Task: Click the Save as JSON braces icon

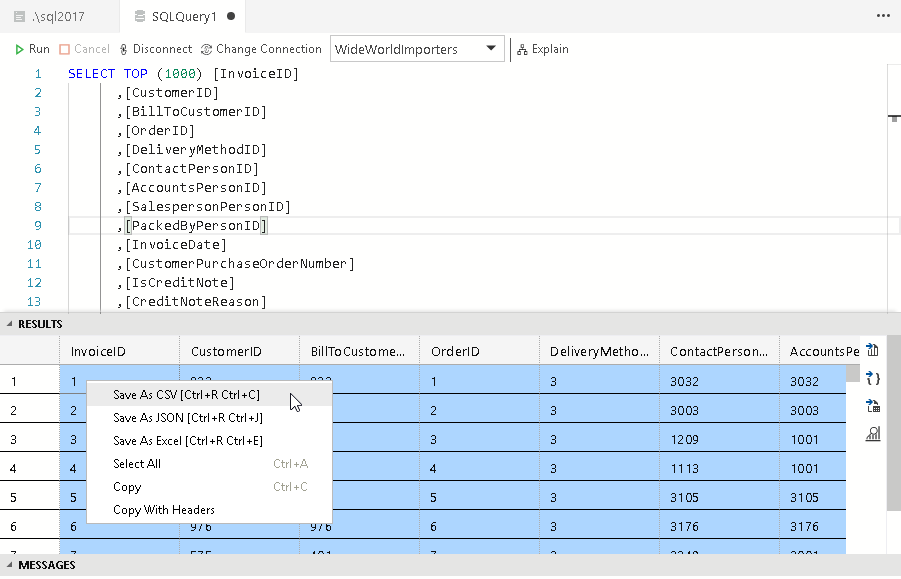Action: [872, 378]
